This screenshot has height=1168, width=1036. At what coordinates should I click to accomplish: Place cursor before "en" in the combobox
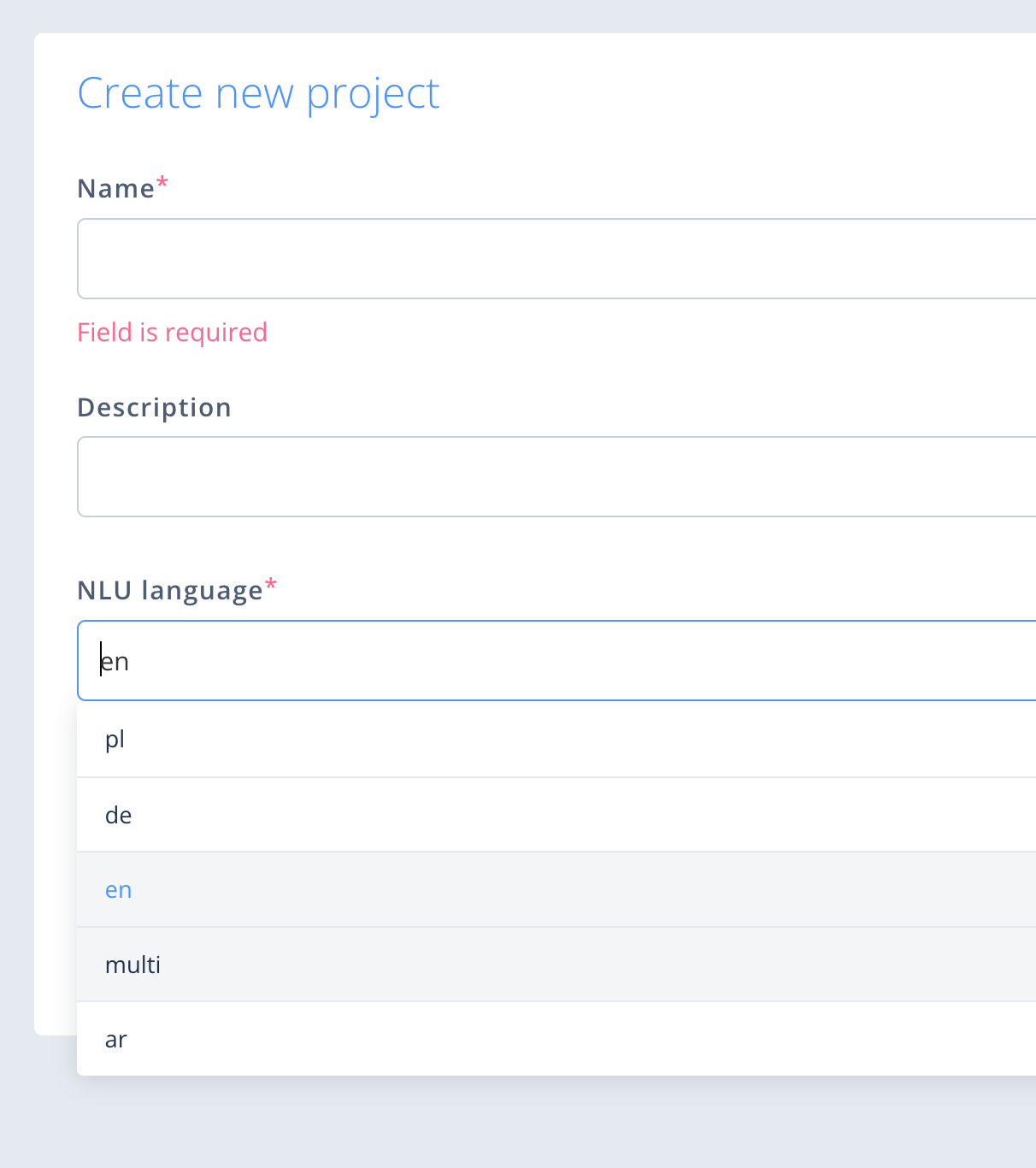click(x=101, y=660)
